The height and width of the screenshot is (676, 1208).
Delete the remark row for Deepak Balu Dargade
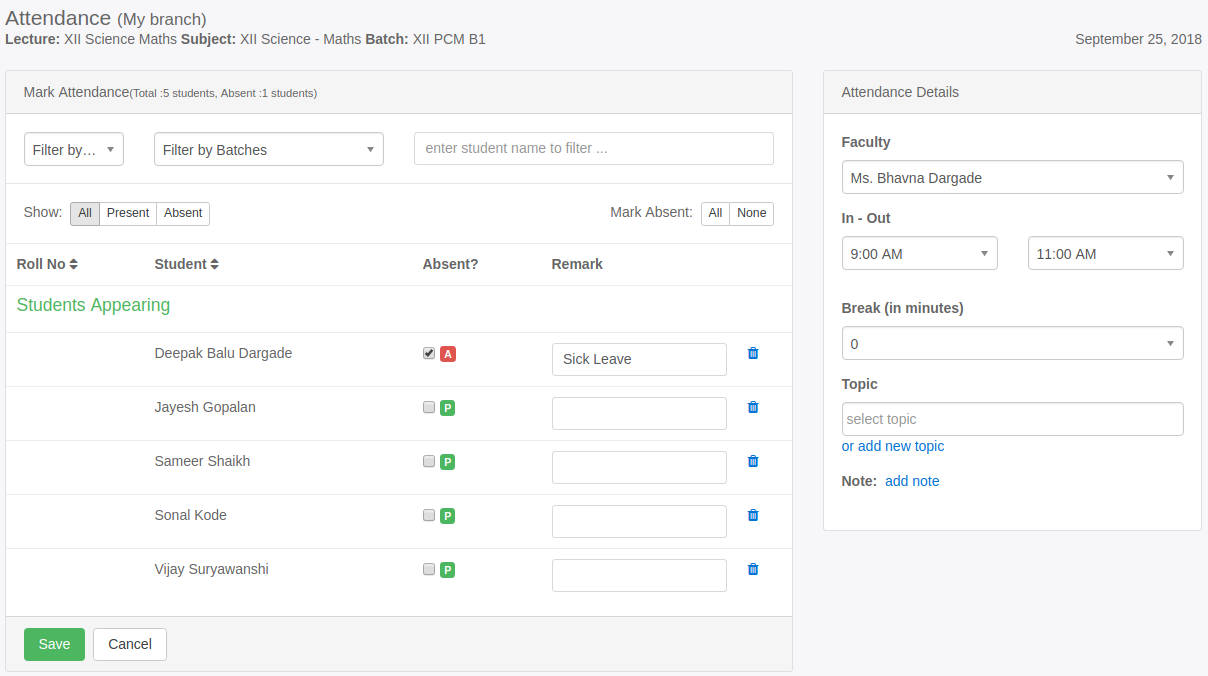click(x=753, y=353)
